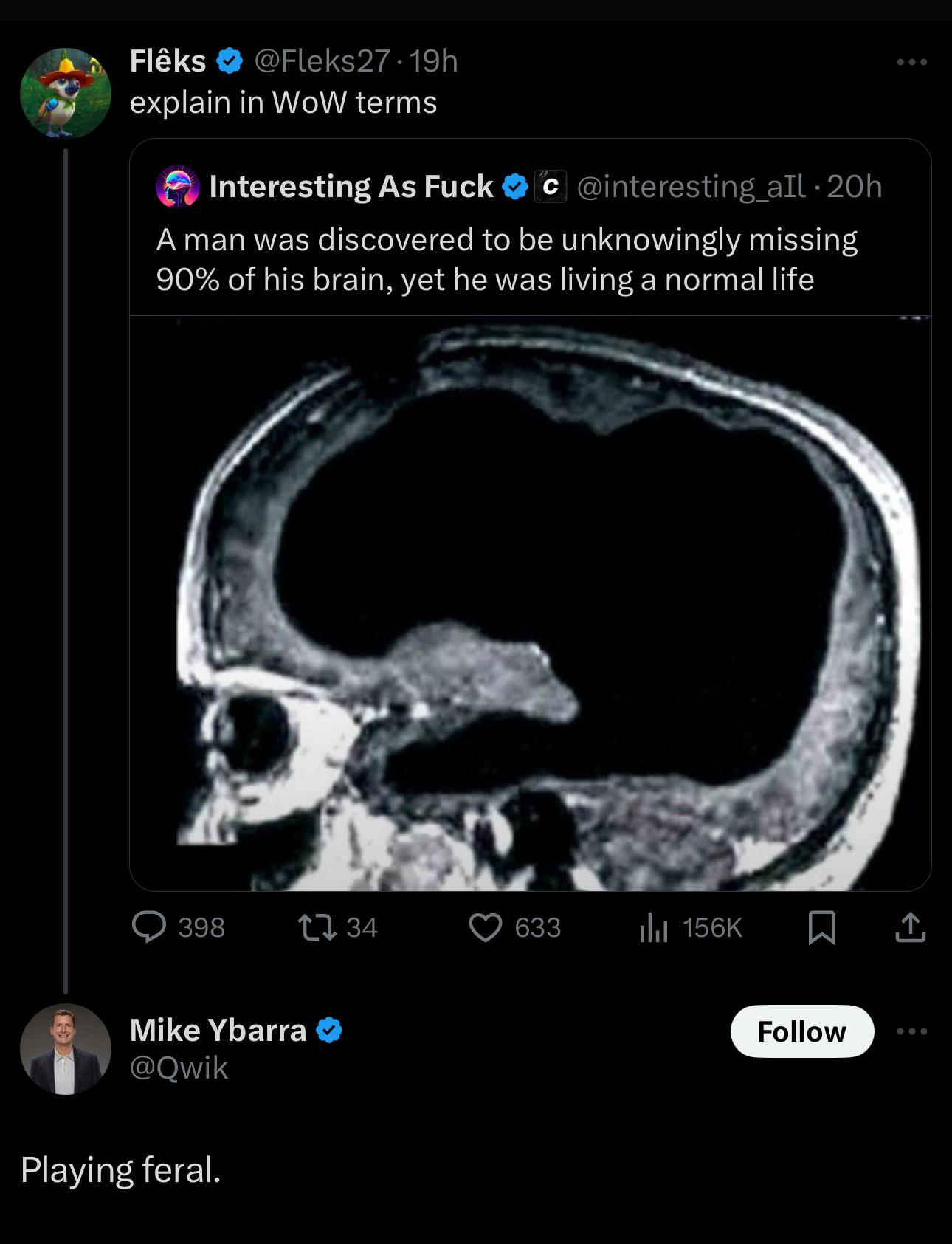The height and width of the screenshot is (1244, 952).
Task: Bookmark the Flêks tweet
Action: [821, 927]
